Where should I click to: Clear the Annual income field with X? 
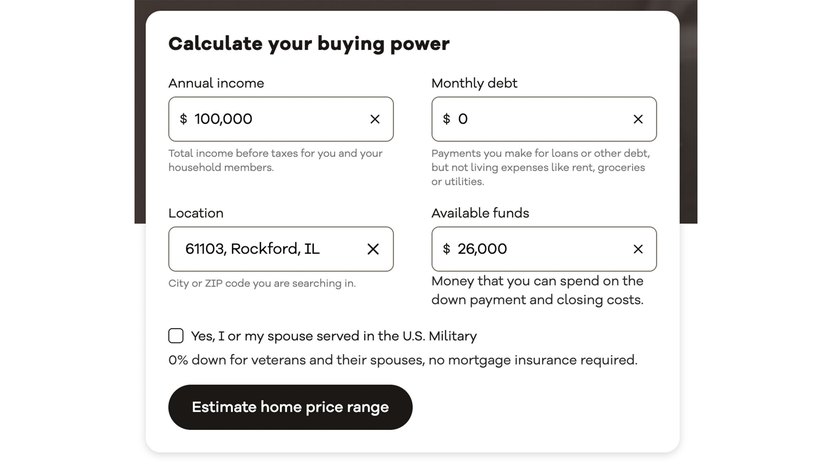point(375,119)
